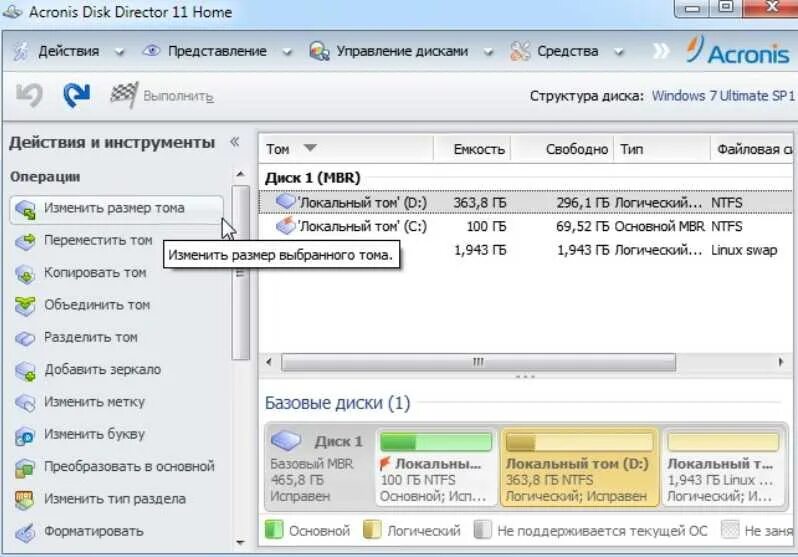Click the down arrow of Операции scrollbar
The image size is (798, 557).
[240, 542]
